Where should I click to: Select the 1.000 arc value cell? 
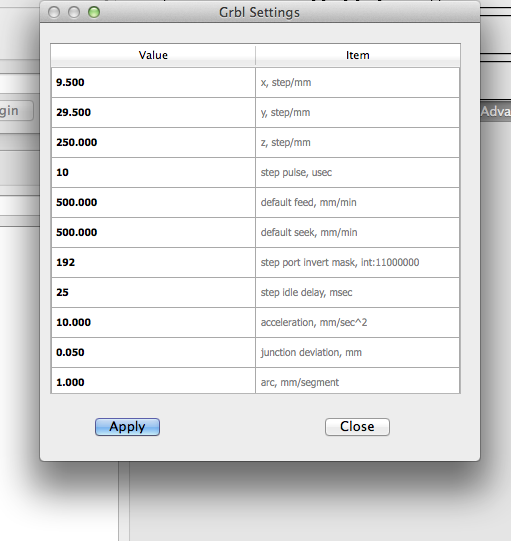153,381
